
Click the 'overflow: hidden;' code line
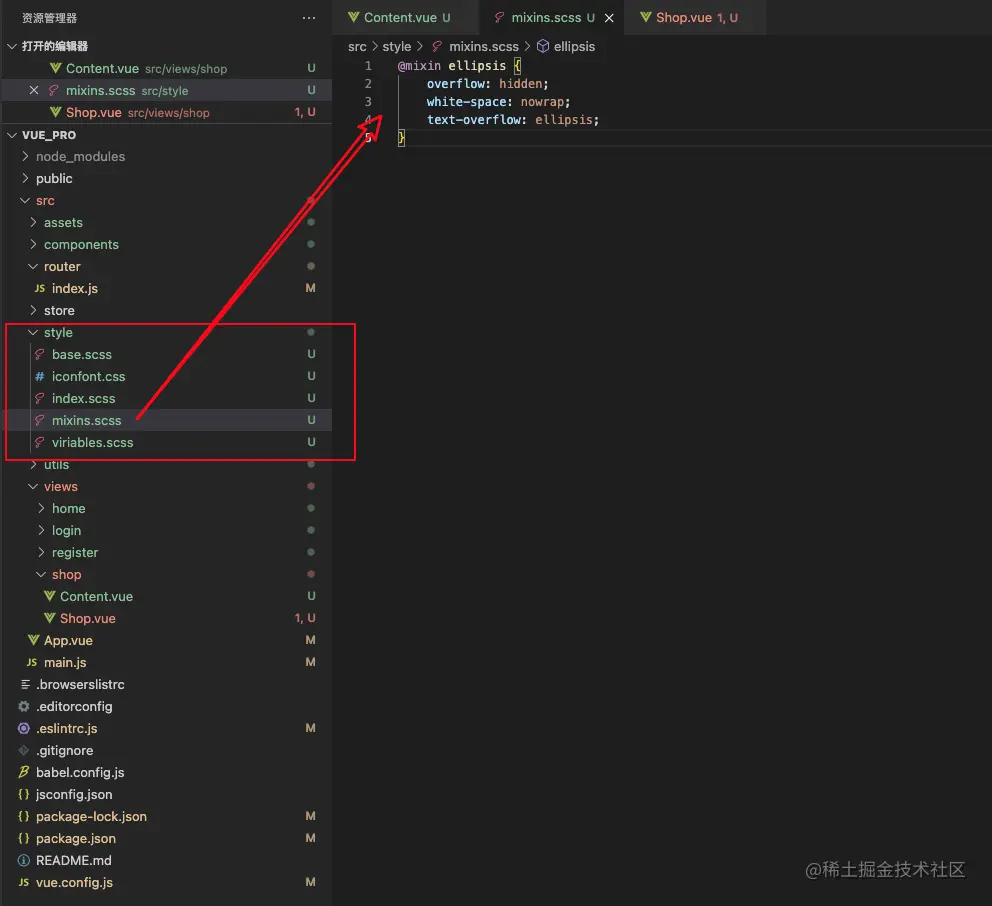[x=487, y=84]
